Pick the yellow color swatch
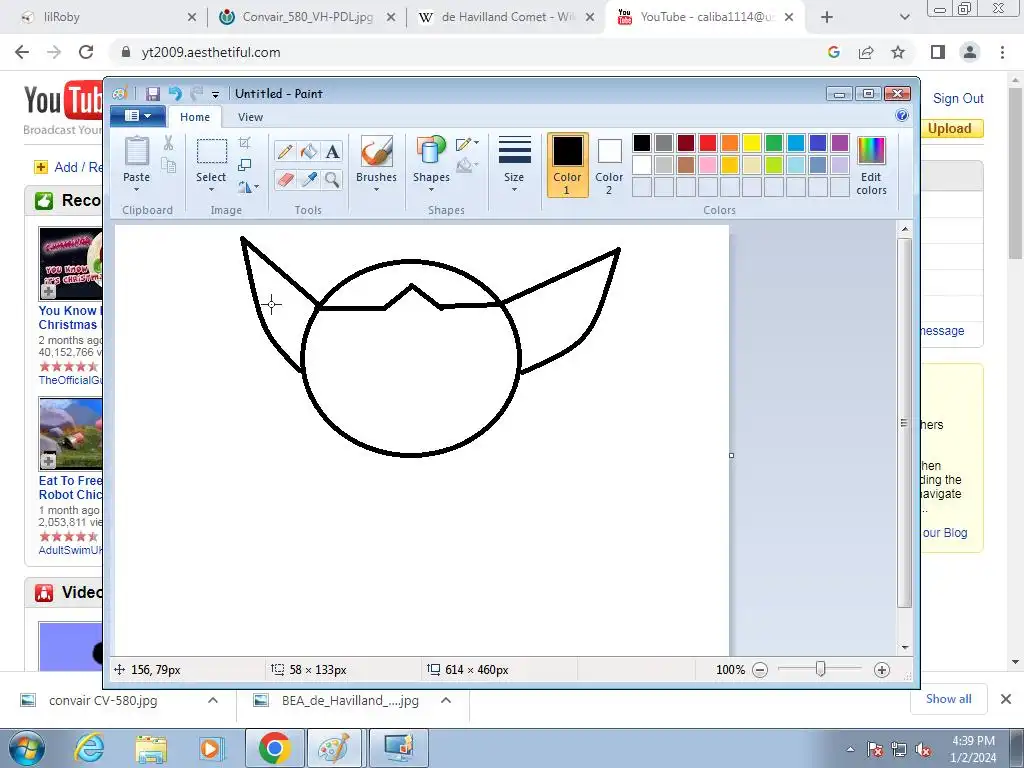The height and width of the screenshot is (768, 1024). [752, 143]
